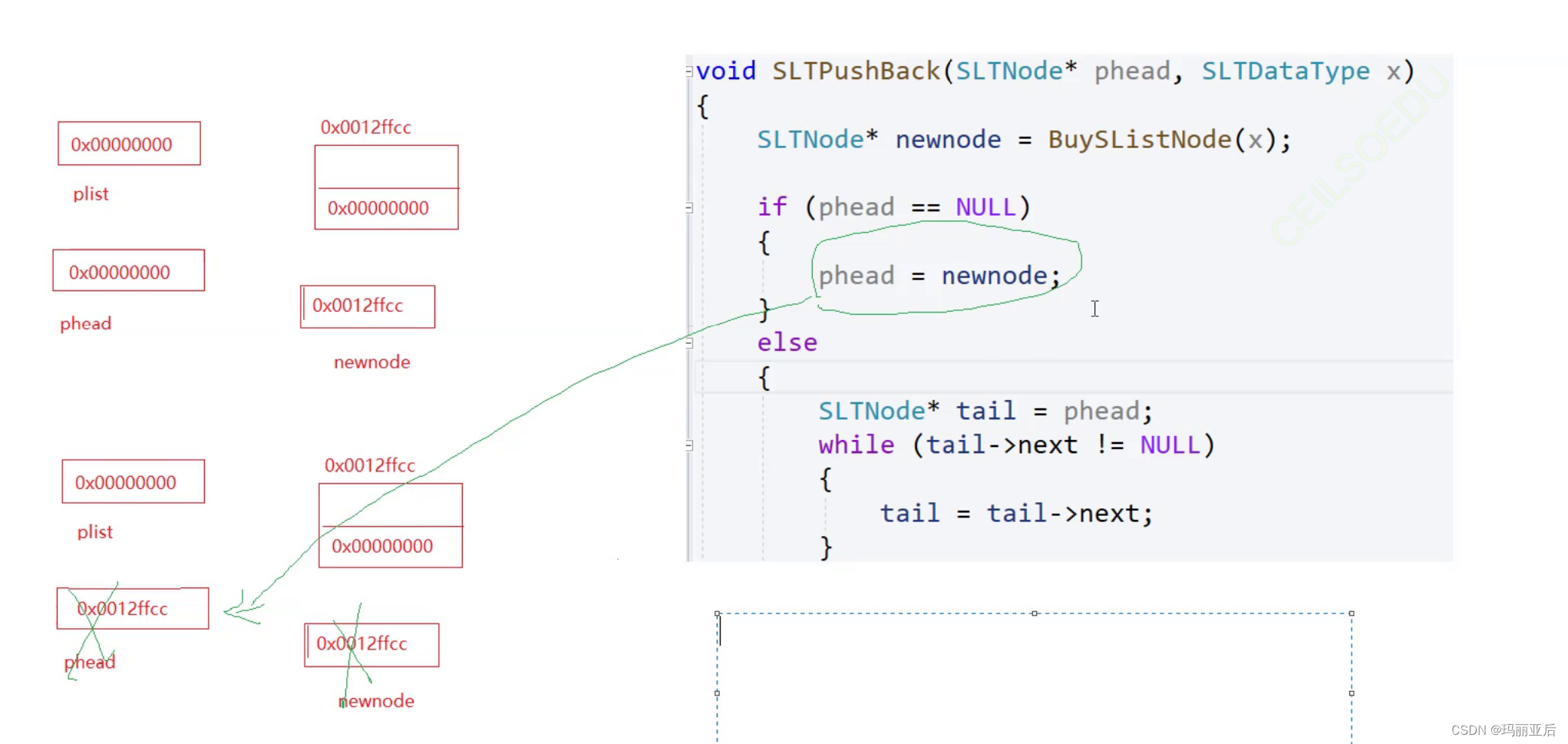
Task: Collapse the if (phead == NULL) block
Action: click(x=688, y=207)
